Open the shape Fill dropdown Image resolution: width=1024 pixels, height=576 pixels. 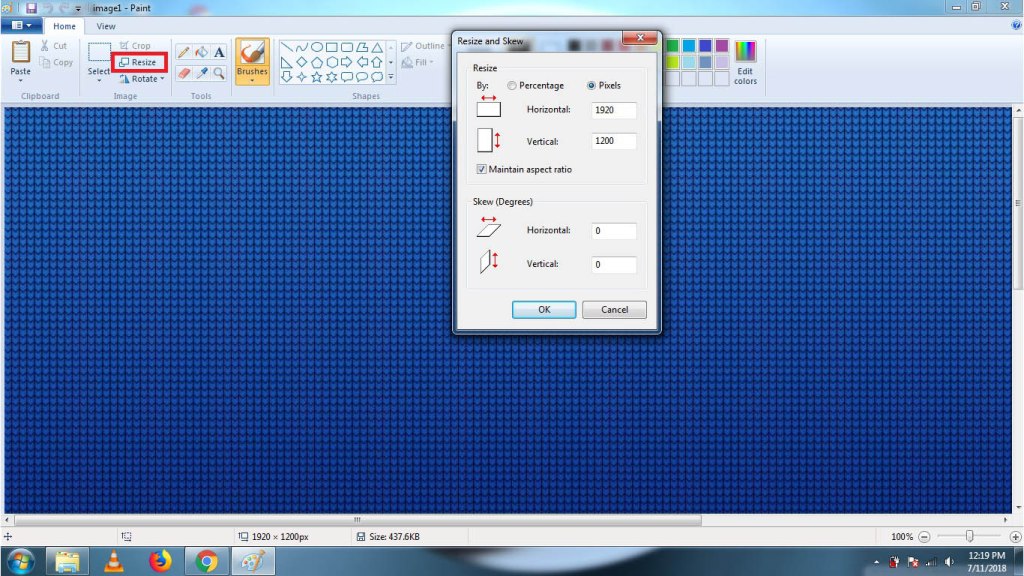point(417,63)
